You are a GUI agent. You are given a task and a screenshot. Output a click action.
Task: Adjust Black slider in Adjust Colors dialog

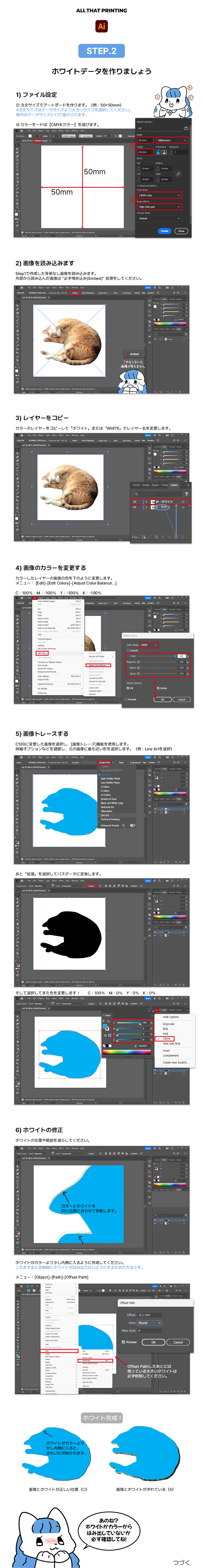click(157, 674)
